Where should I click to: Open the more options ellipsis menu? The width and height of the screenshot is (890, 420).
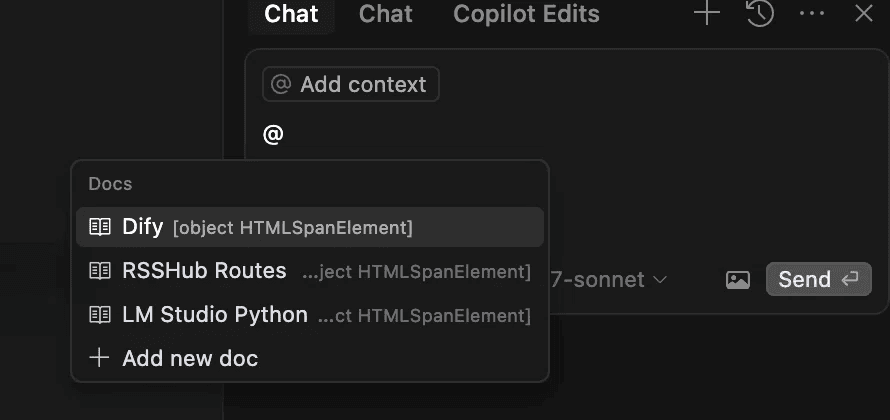coord(812,14)
